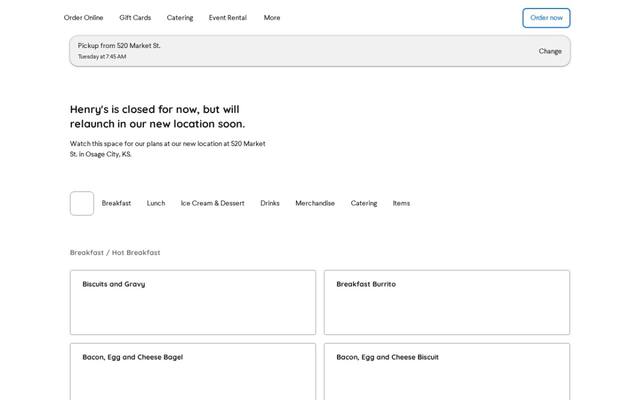The height and width of the screenshot is (400, 640).
Task: Open the Breakfast Burrito item card
Action: click(x=447, y=302)
